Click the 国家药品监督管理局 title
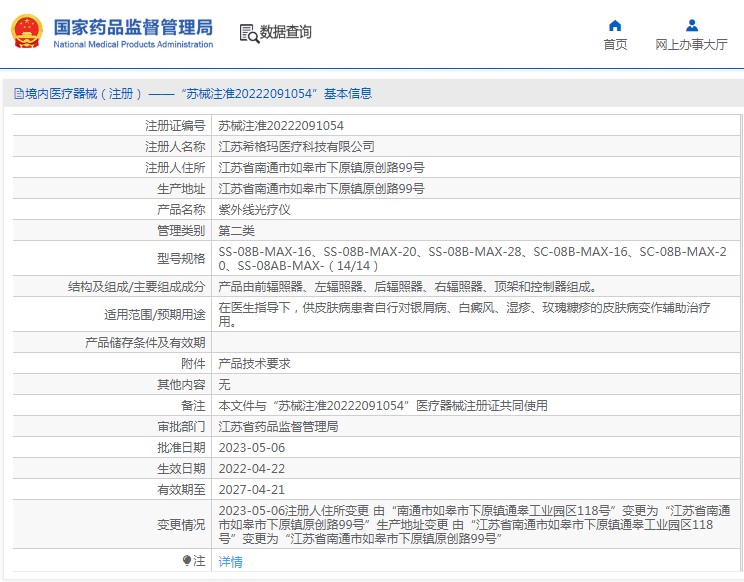The height and width of the screenshot is (582, 744). 133,27
